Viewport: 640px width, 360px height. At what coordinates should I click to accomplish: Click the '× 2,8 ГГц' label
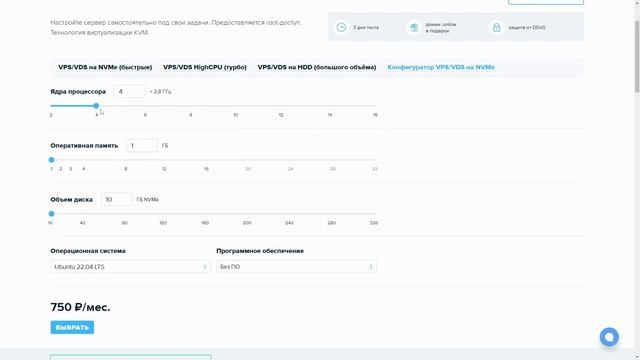pos(160,92)
